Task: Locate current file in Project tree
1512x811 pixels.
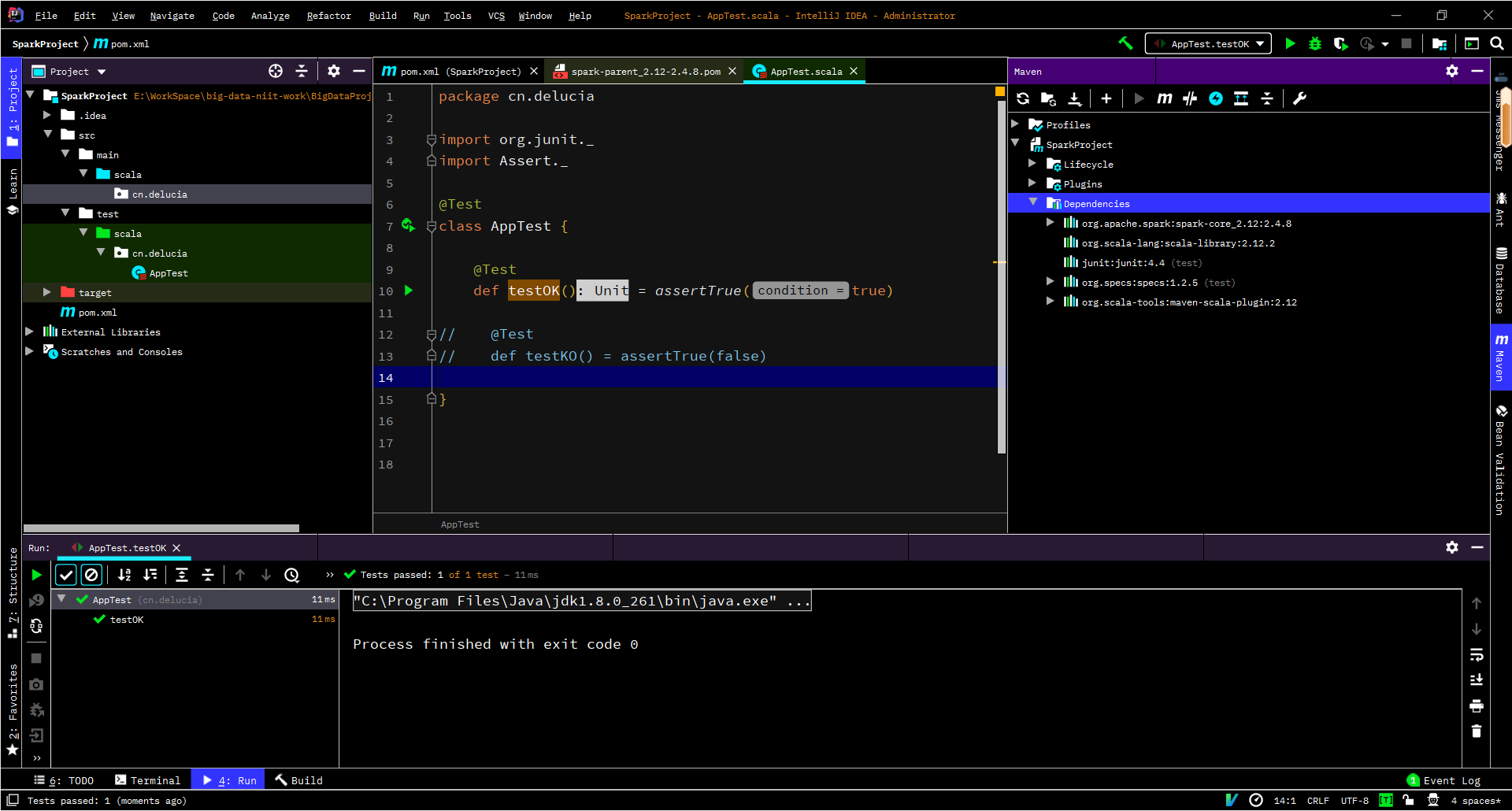Action: (x=276, y=71)
